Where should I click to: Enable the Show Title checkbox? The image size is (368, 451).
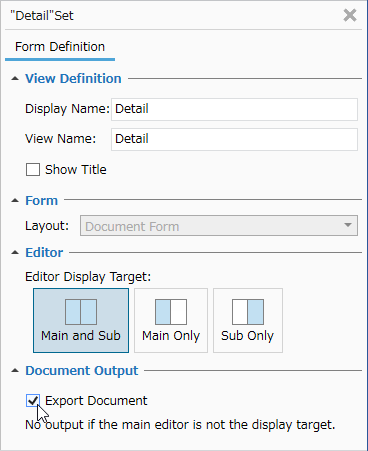[x=33, y=170]
